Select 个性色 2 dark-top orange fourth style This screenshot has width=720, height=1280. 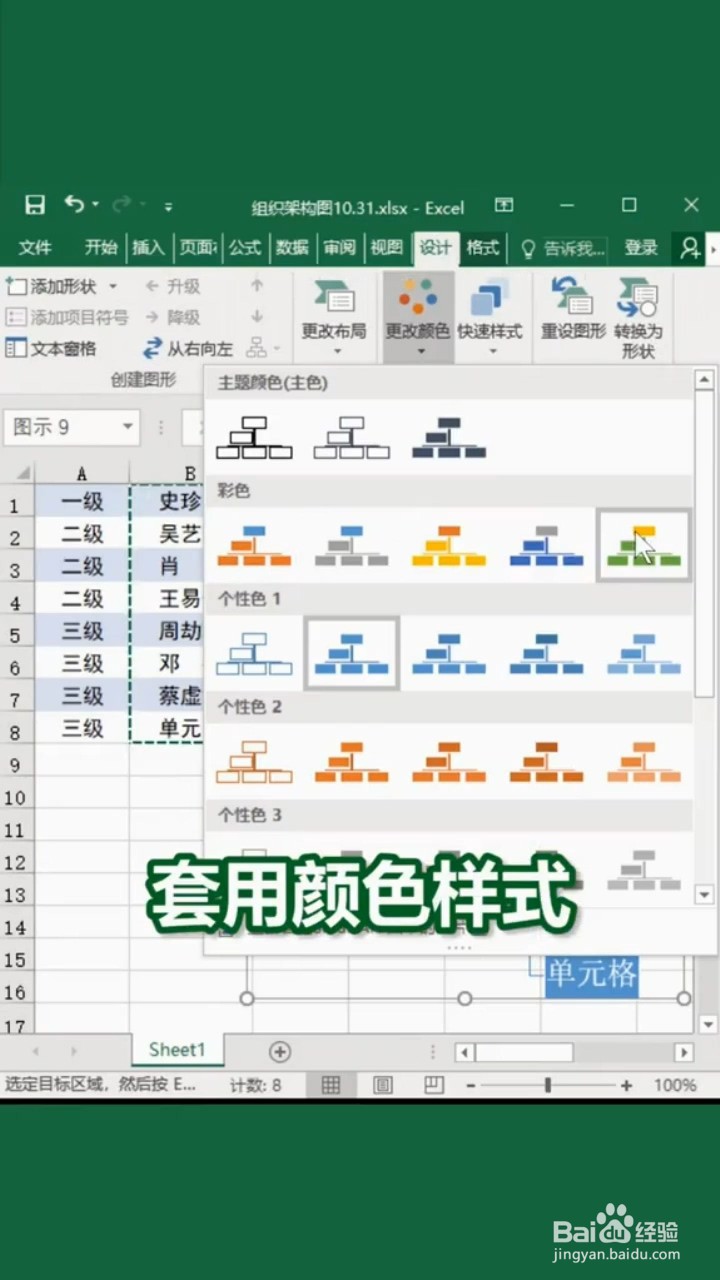tap(546, 761)
